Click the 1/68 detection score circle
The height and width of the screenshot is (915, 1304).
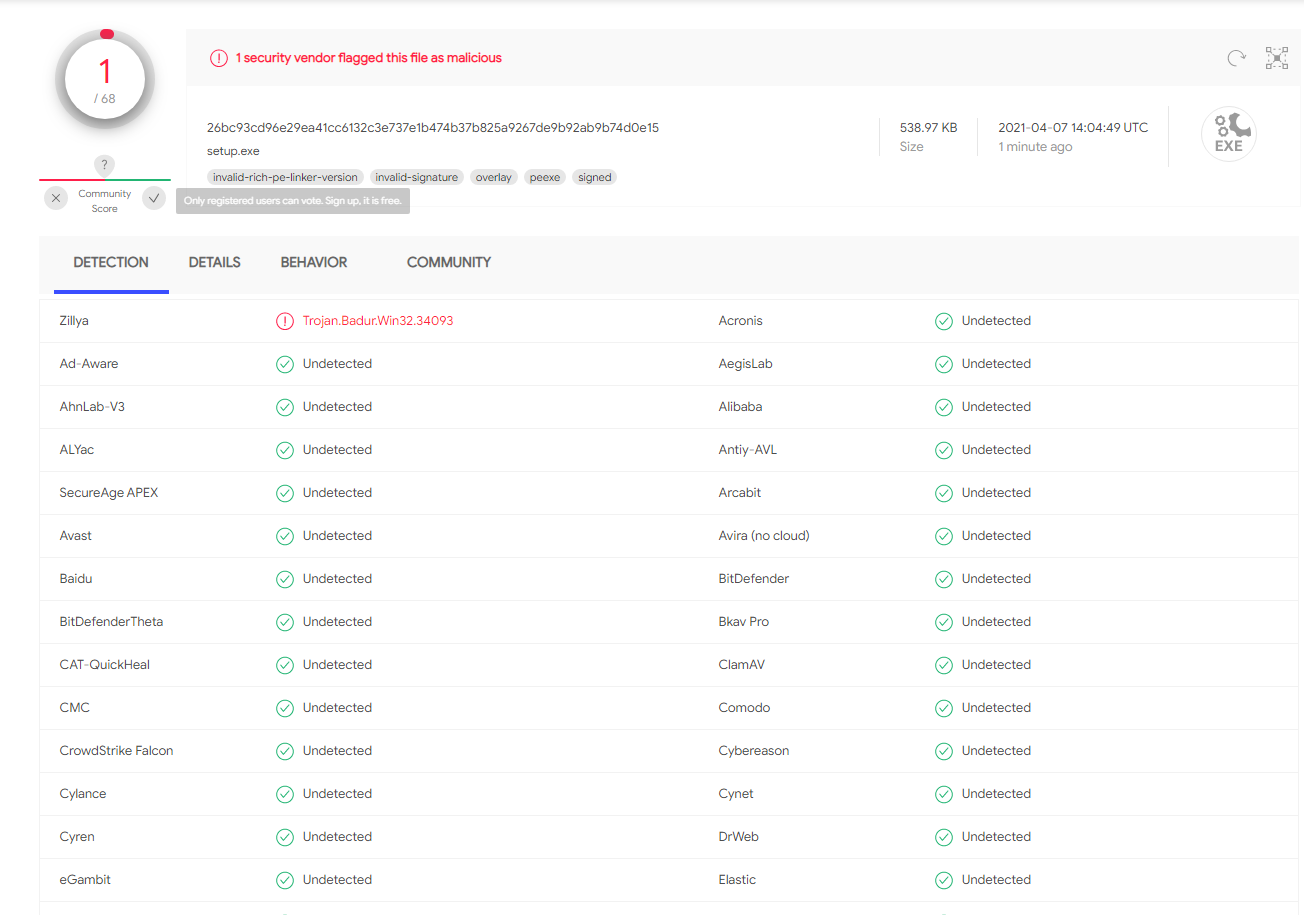click(x=105, y=81)
